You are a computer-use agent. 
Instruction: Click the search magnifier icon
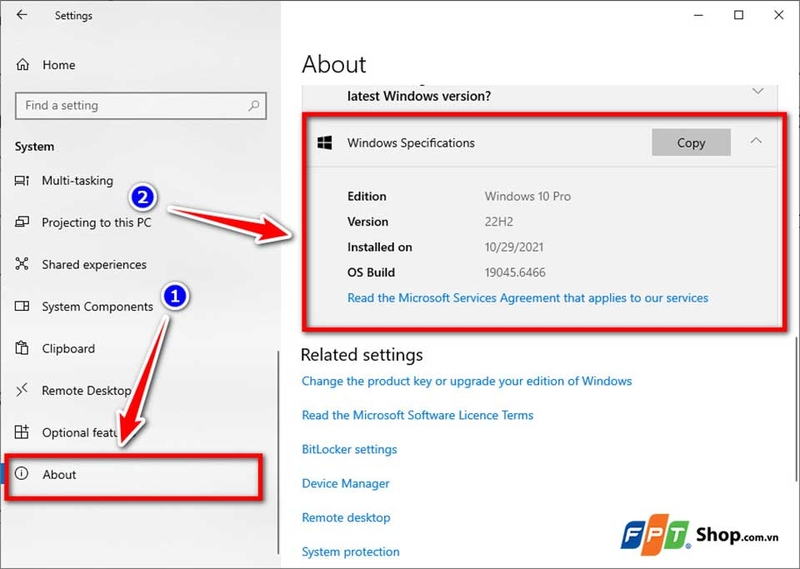coord(254,106)
